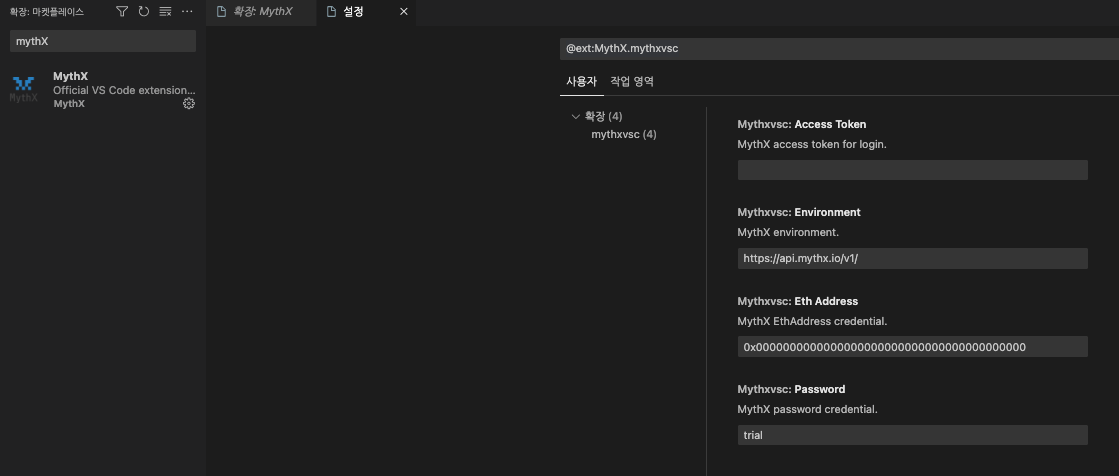Select the MythX extension title in list

pyautogui.click(x=71, y=76)
